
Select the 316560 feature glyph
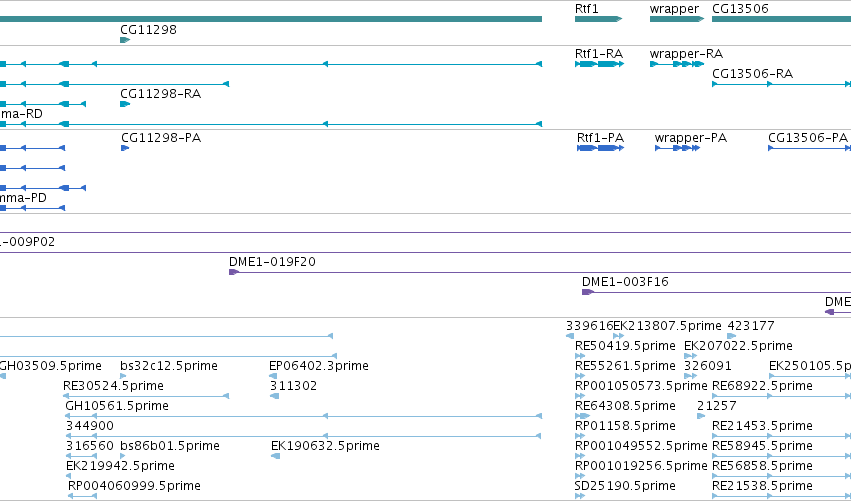[81, 456]
